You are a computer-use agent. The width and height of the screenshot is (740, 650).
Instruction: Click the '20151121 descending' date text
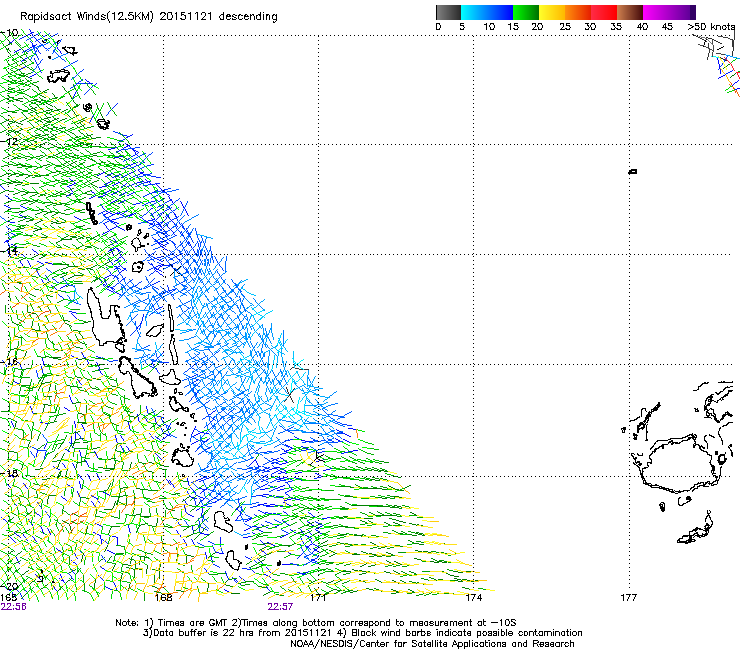tap(219, 17)
